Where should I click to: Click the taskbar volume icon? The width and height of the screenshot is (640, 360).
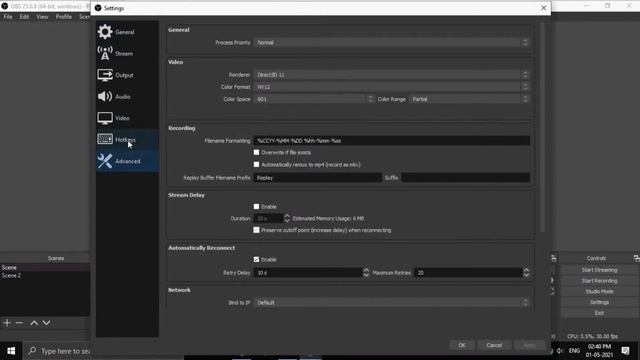[560, 351]
